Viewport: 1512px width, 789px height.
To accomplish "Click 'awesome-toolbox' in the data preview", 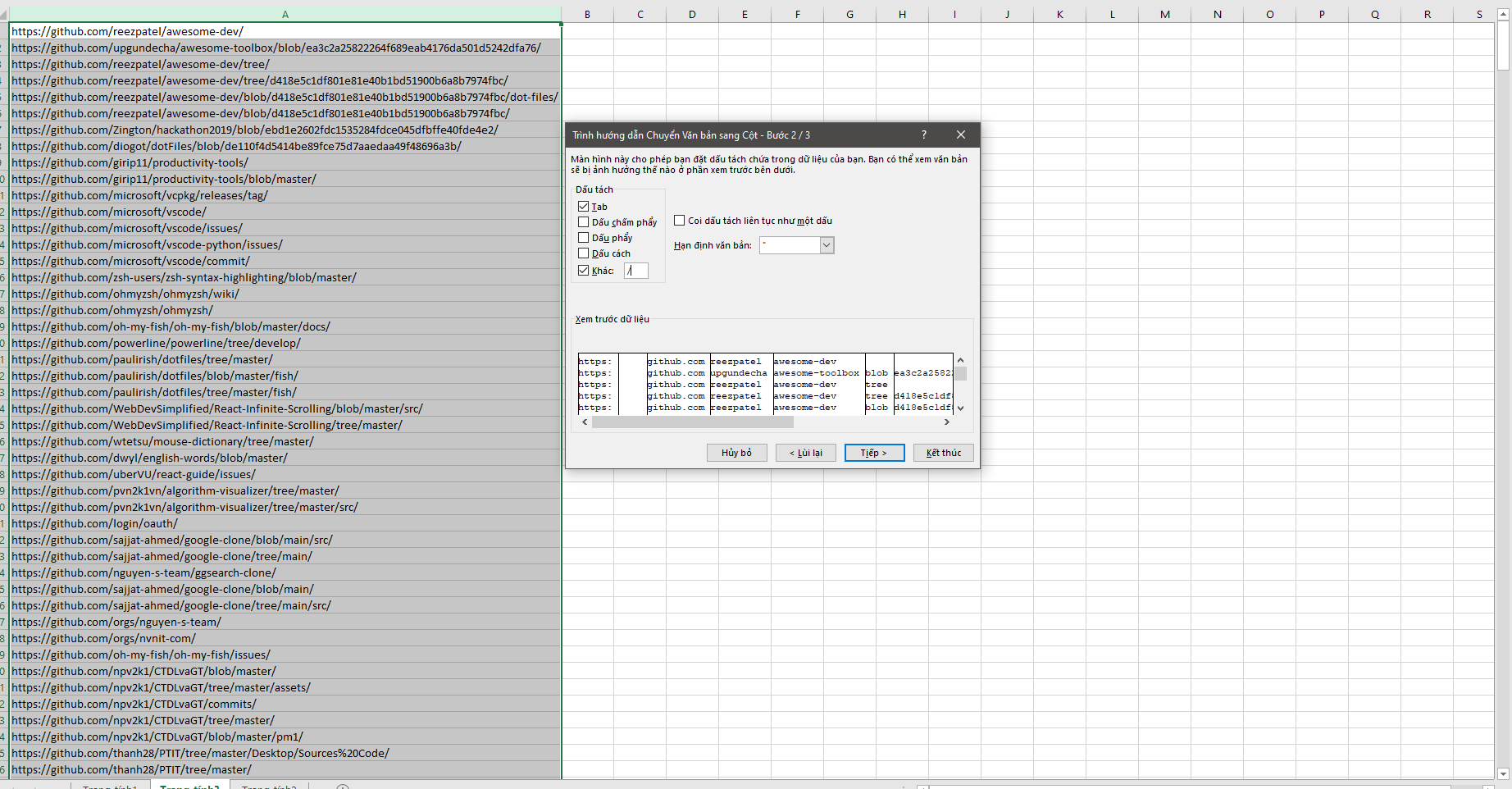I will 817,373.
